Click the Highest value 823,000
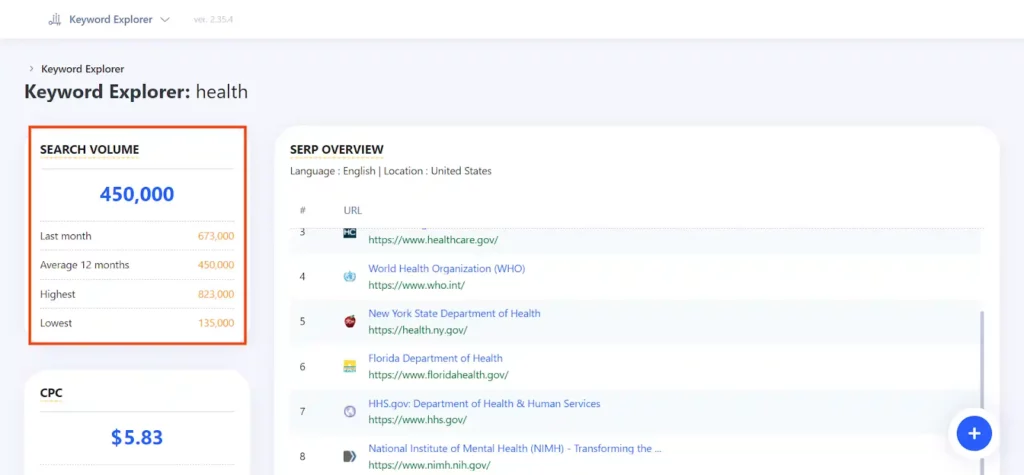Screen dimensions: 1024x475 [x=216, y=295]
